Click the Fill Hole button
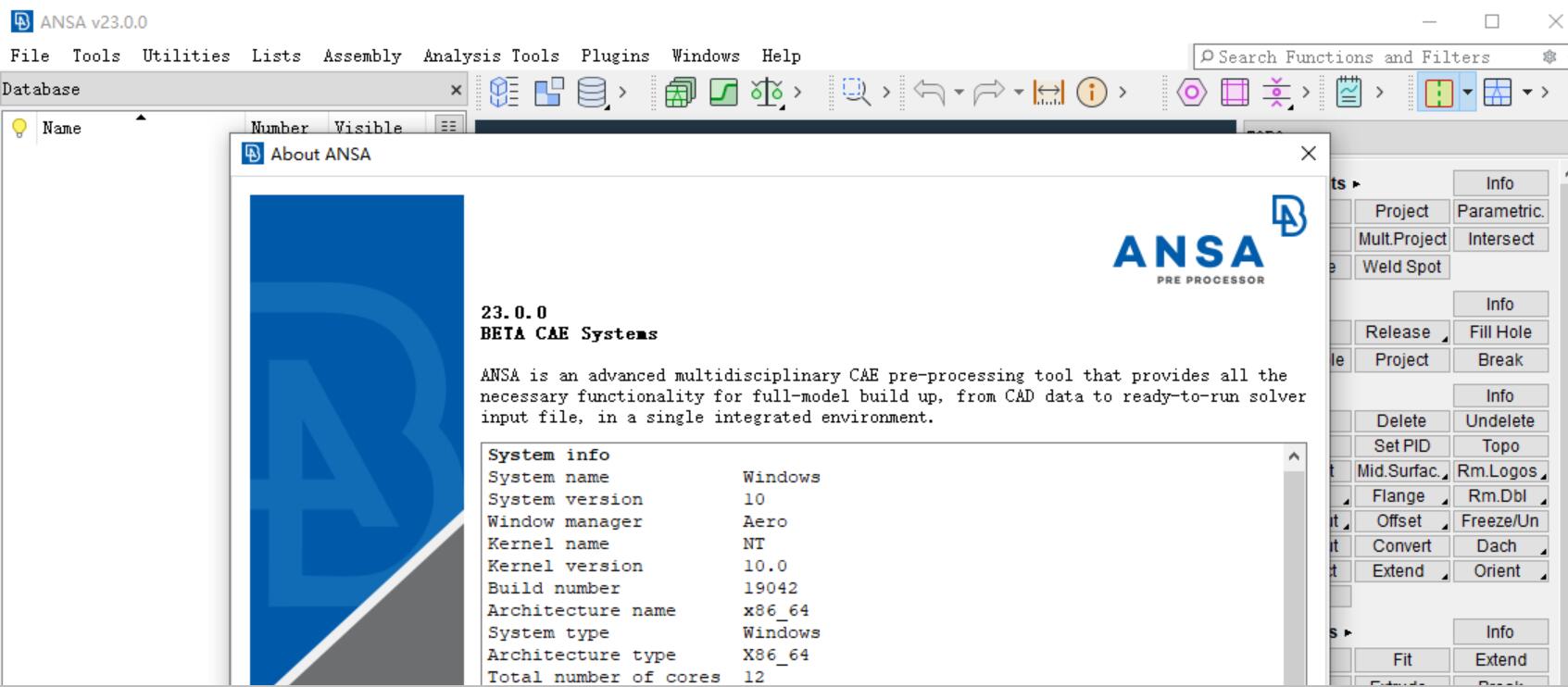 point(1500,331)
